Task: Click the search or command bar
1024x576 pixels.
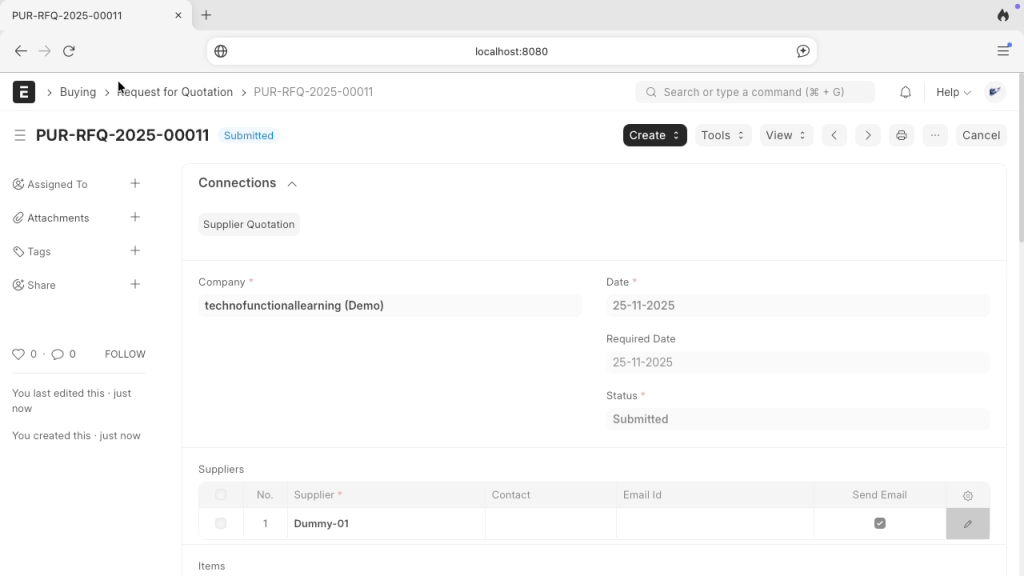Action: tap(755, 92)
